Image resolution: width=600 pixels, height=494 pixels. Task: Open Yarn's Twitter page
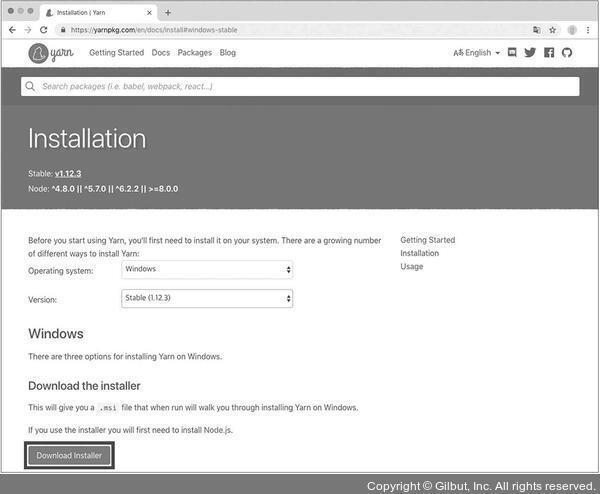click(x=530, y=52)
